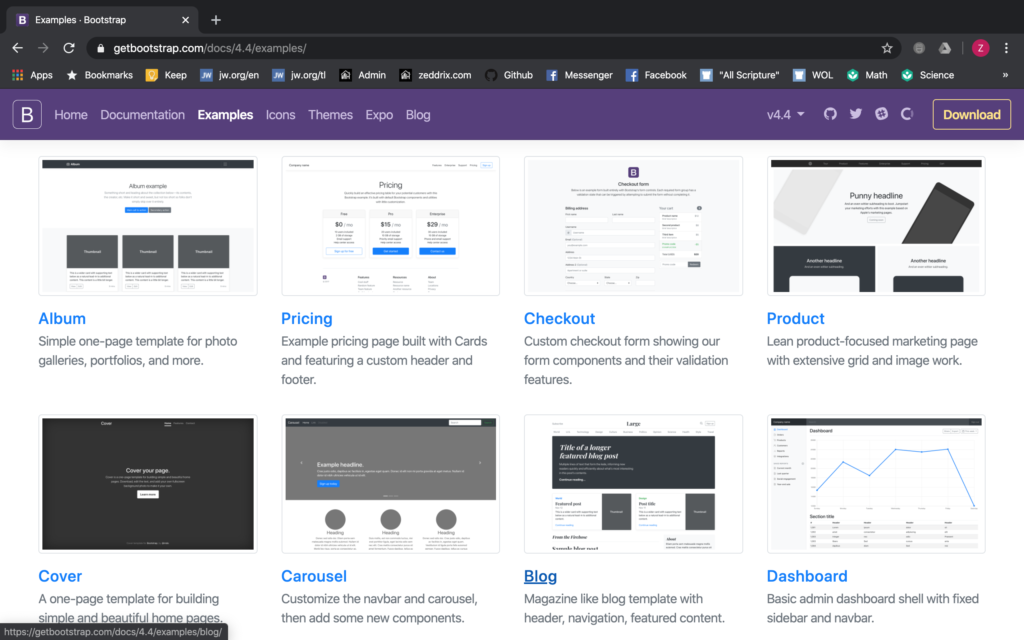Open the Admin bookmark
This screenshot has width=1024, height=640.
(x=362, y=75)
